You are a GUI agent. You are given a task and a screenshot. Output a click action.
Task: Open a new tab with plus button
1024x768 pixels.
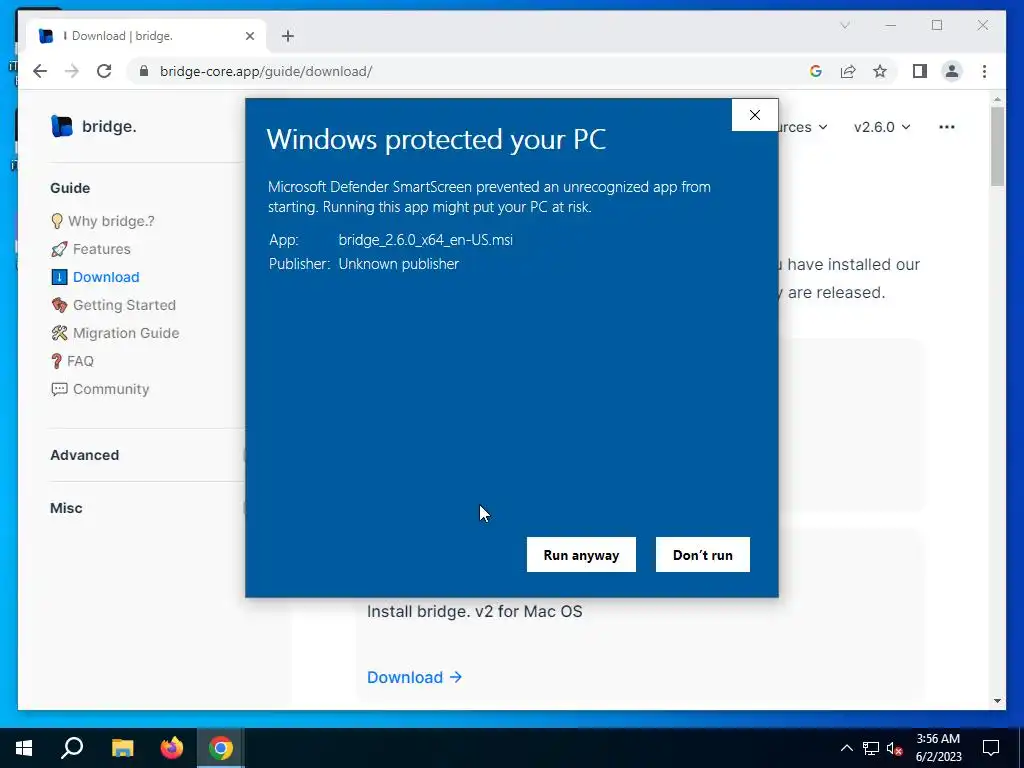pos(288,36)
